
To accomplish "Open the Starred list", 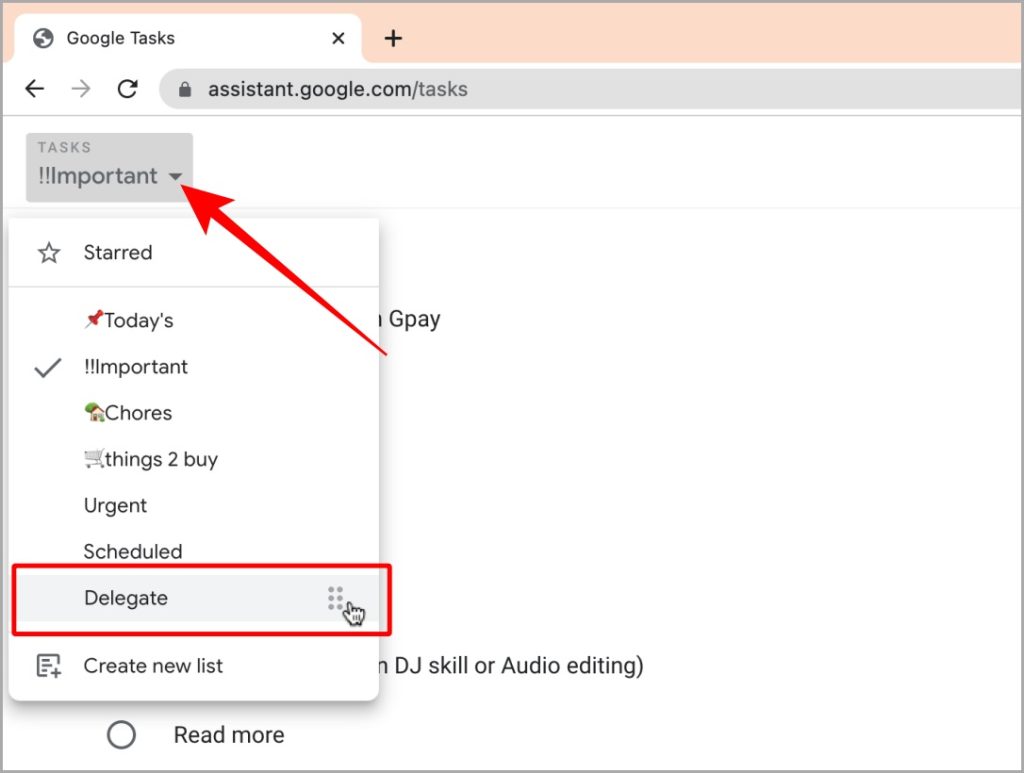I will 194,253.
